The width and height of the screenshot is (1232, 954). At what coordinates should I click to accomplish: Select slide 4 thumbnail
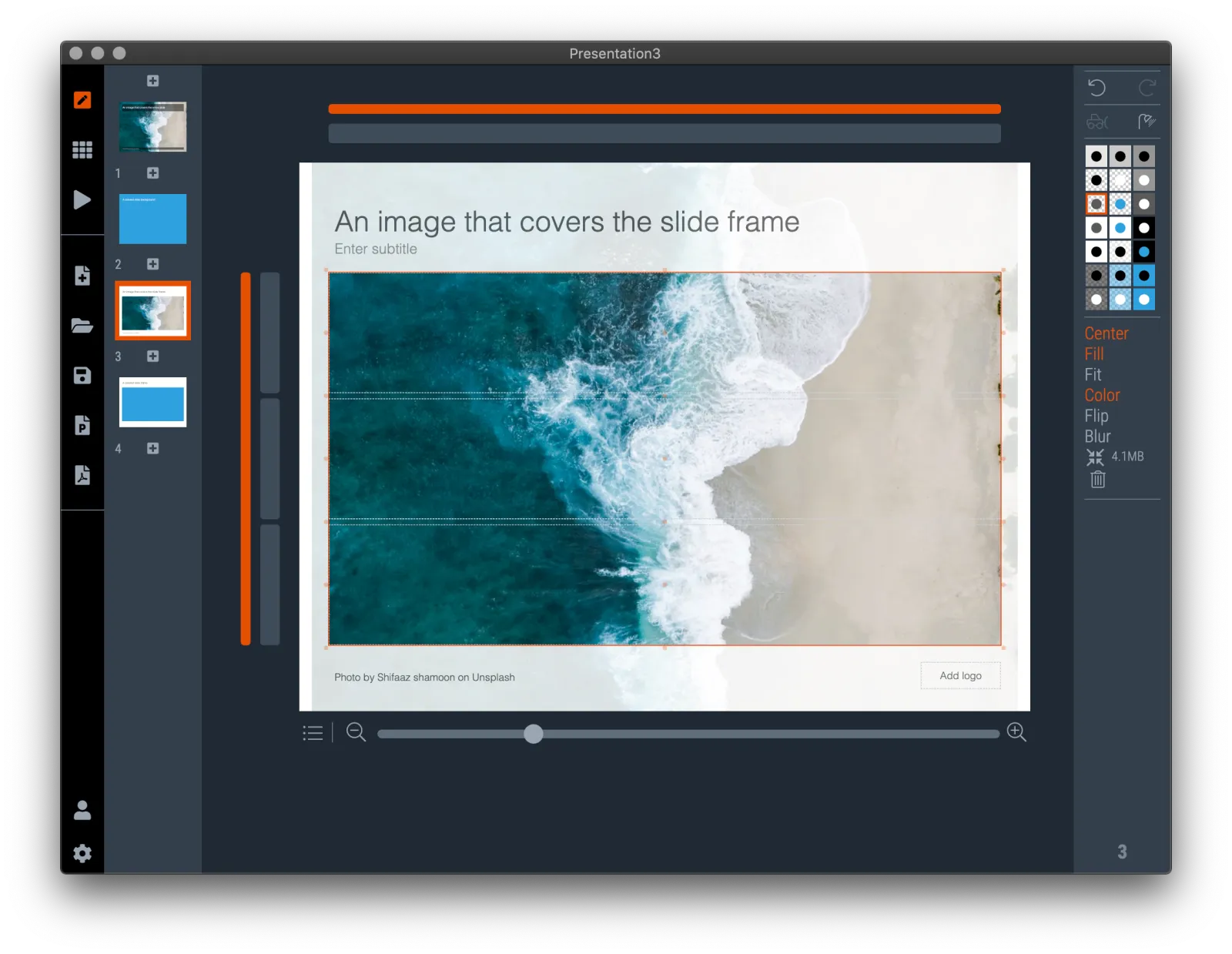pos(153,402)
